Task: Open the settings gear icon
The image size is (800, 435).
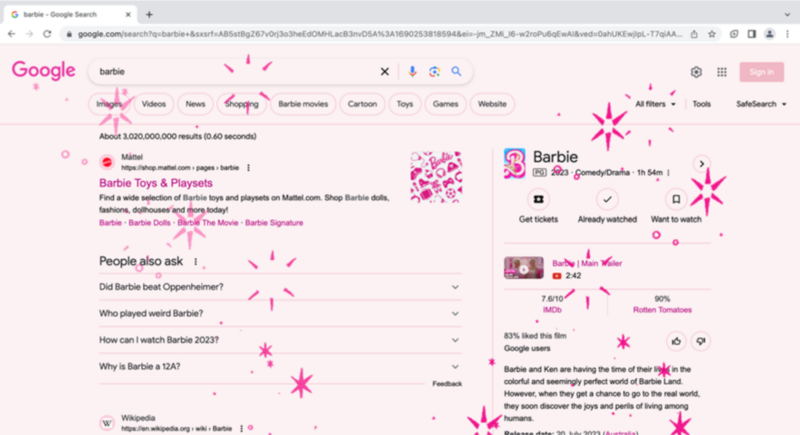Action: (x=696, y=72)
